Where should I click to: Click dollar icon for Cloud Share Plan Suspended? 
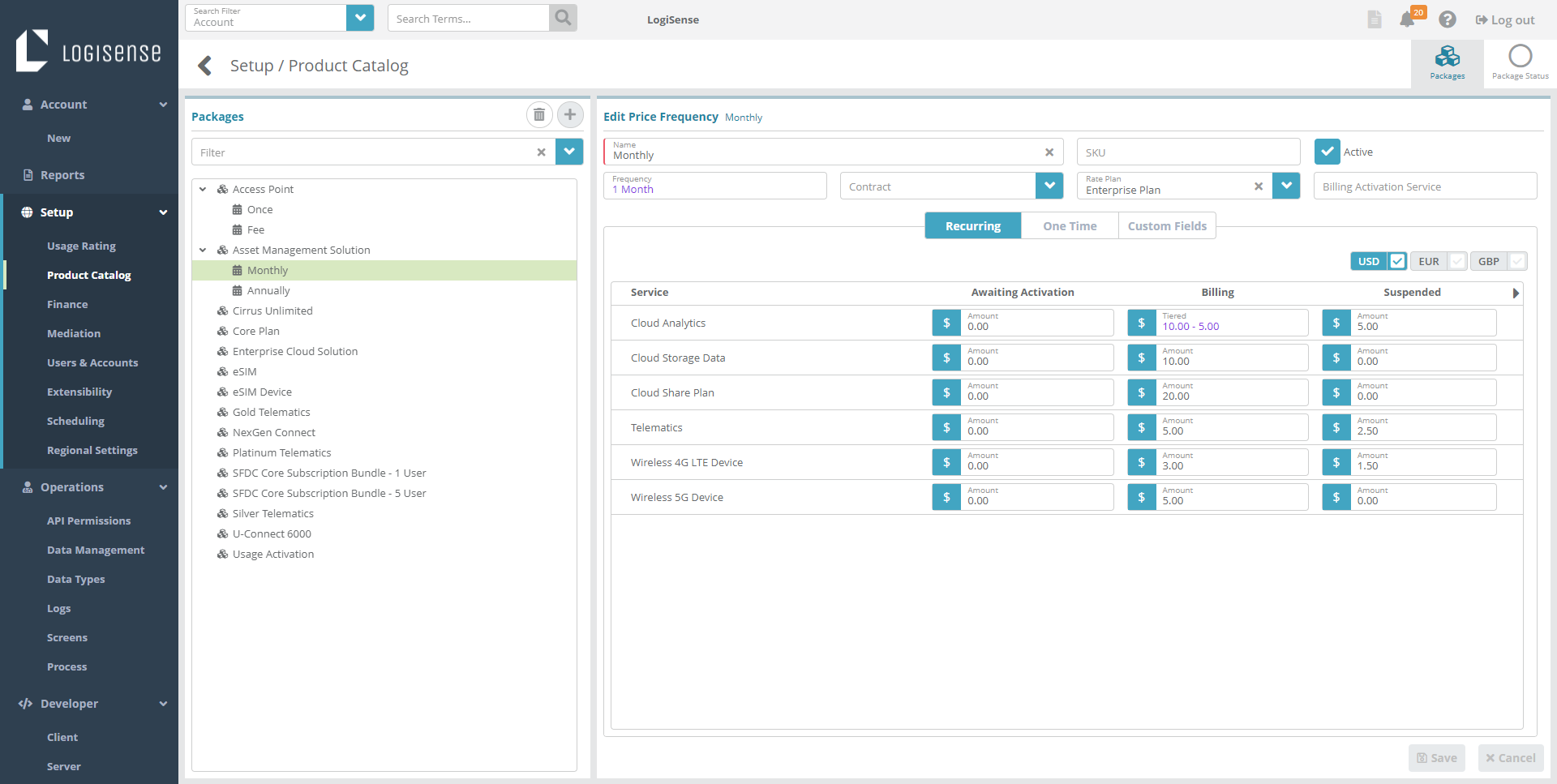[x=1336, y=392]
